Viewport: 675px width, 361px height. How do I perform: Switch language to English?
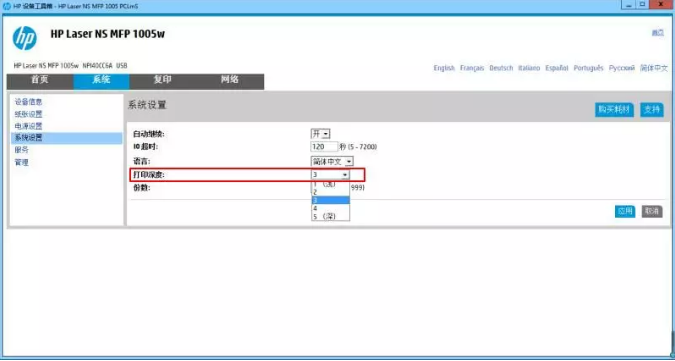tap(444, 68)
